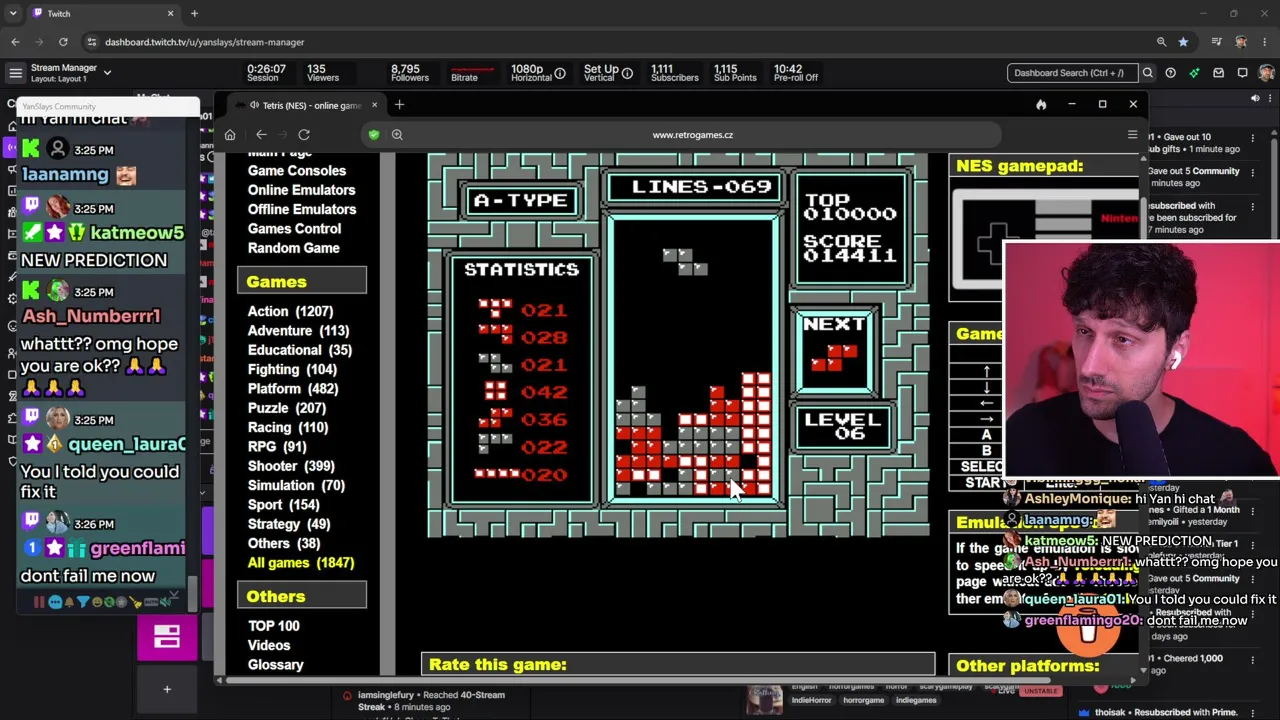Open the Bitrate stat panel

click(x=470, y=73)
